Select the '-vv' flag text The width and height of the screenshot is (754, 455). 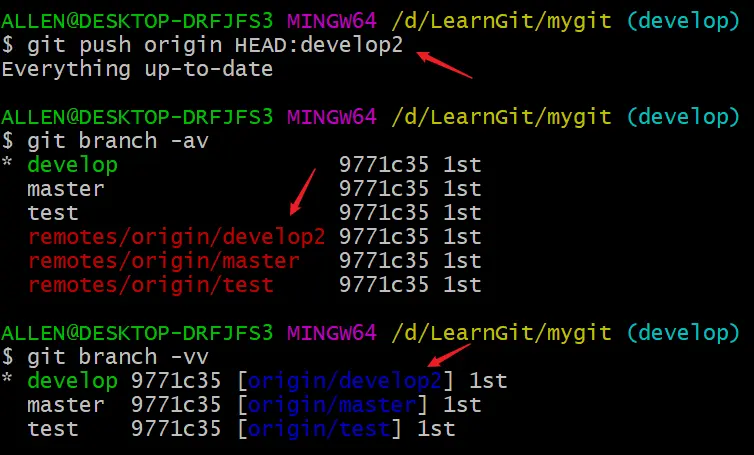[190, 357]
